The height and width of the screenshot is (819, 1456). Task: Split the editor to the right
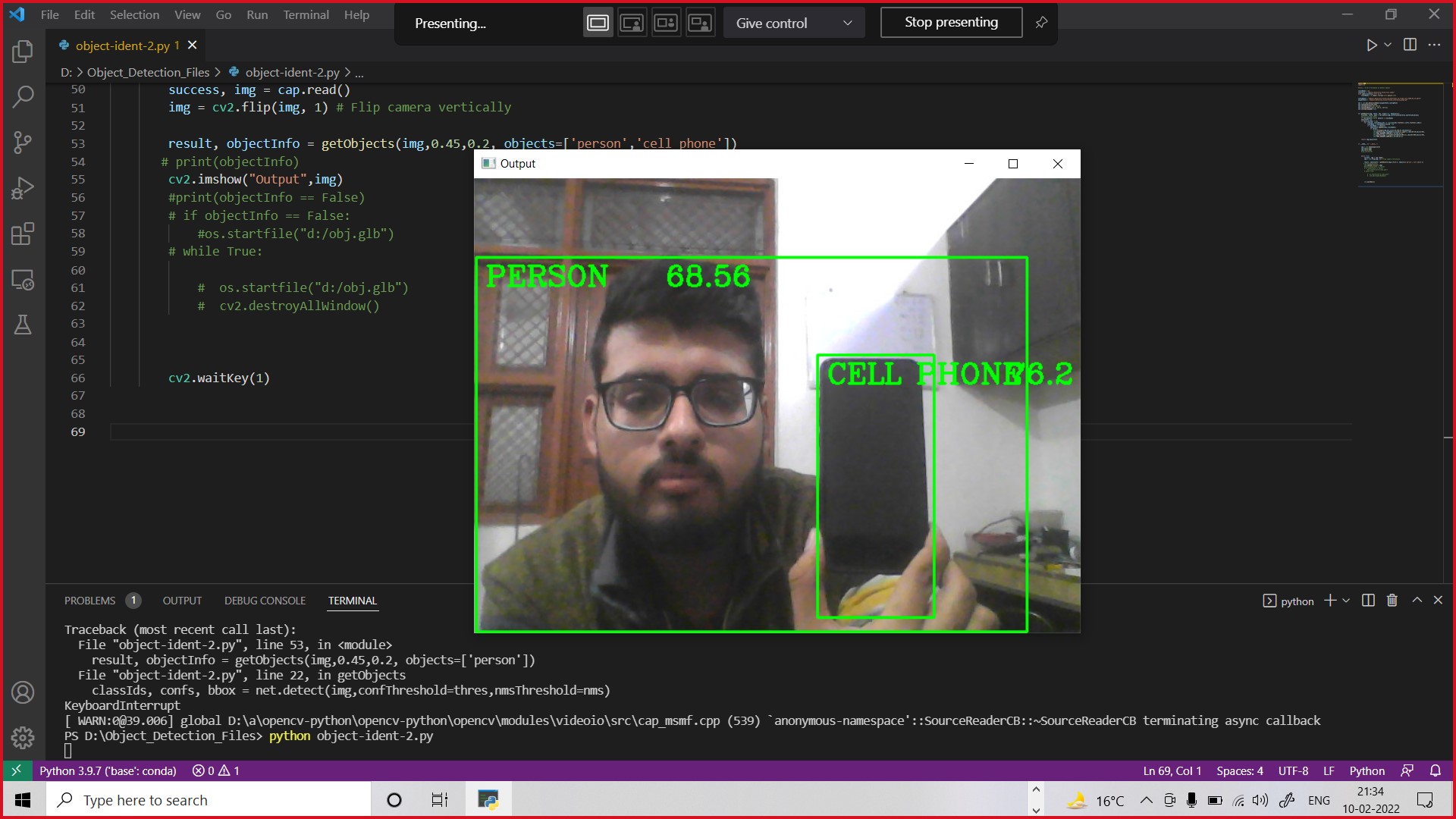(1410, 45)
